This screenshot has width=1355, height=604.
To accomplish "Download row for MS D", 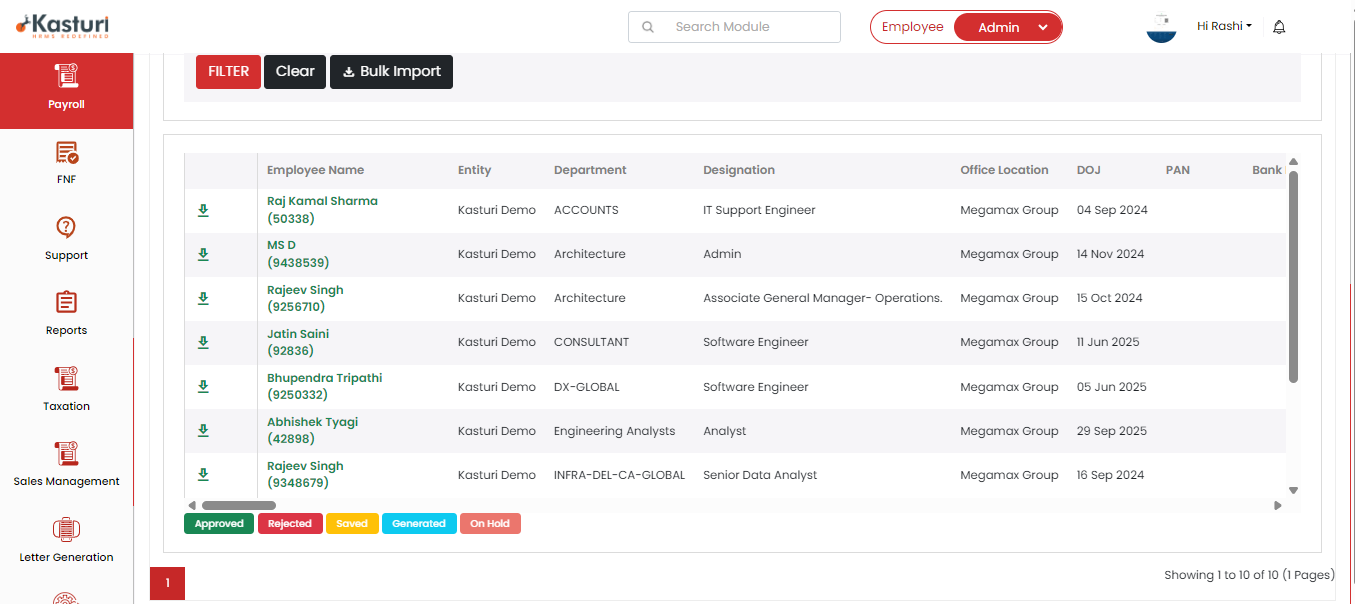I will tap(203, 254).
